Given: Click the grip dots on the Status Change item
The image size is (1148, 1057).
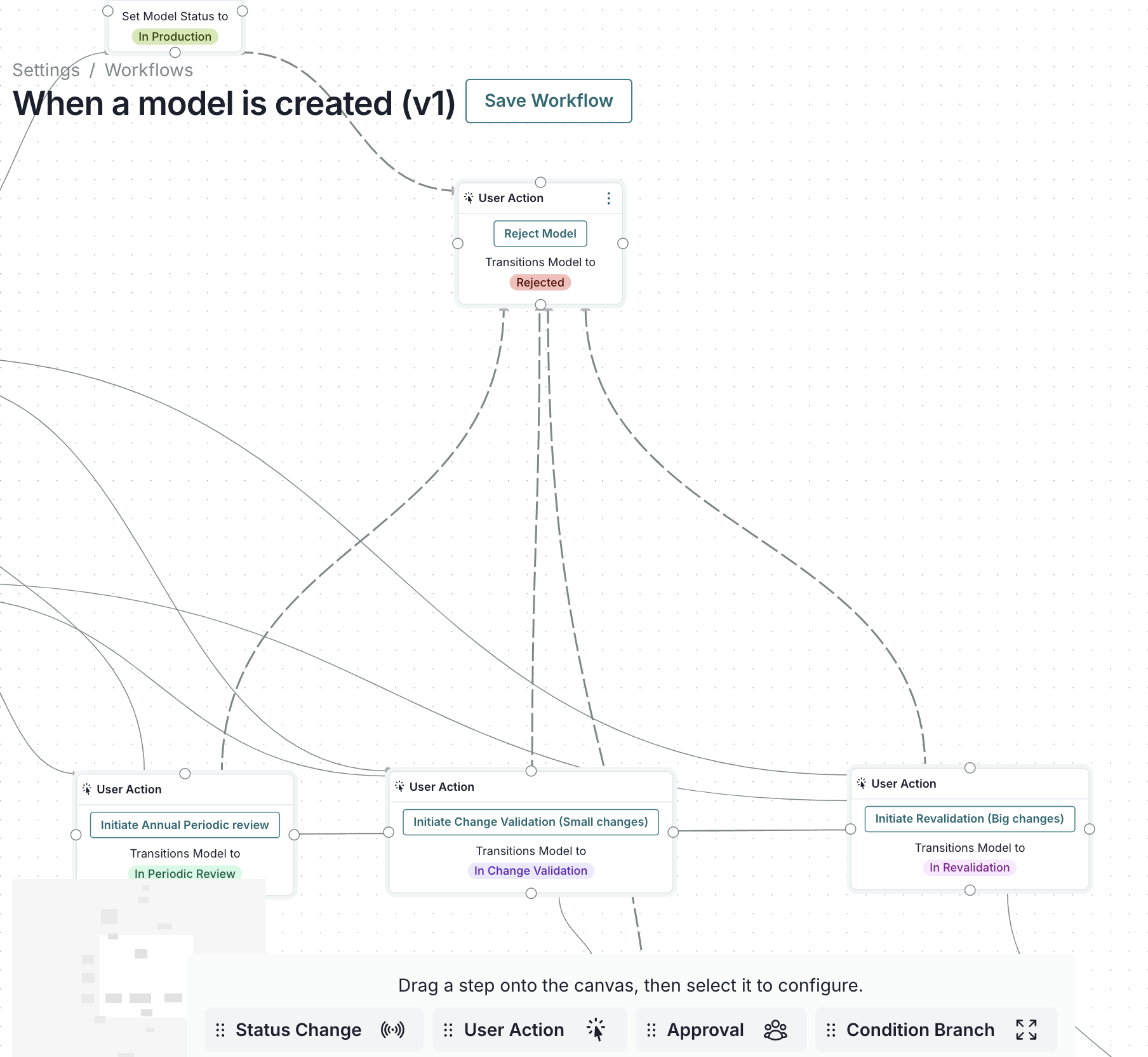Looking at the screenshot, I should coord(221,1030).
